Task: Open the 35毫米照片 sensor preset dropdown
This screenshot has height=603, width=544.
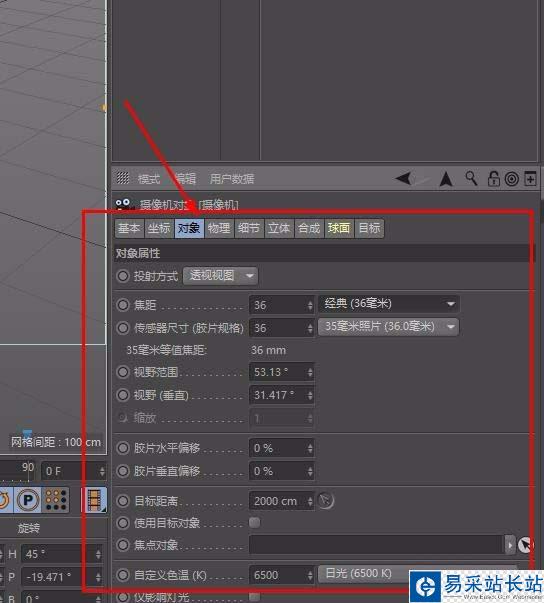Action: pos(388,327)
